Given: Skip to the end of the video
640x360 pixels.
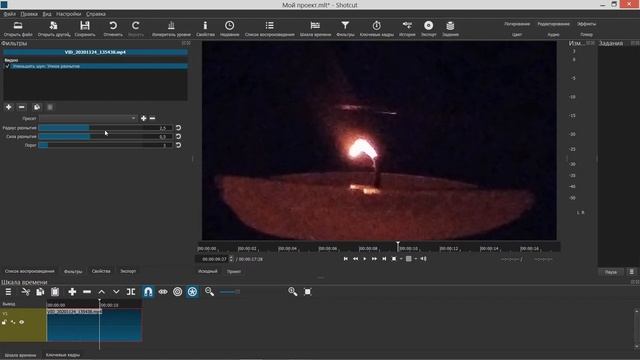Looking at the screenshot, I should (384, 259).
